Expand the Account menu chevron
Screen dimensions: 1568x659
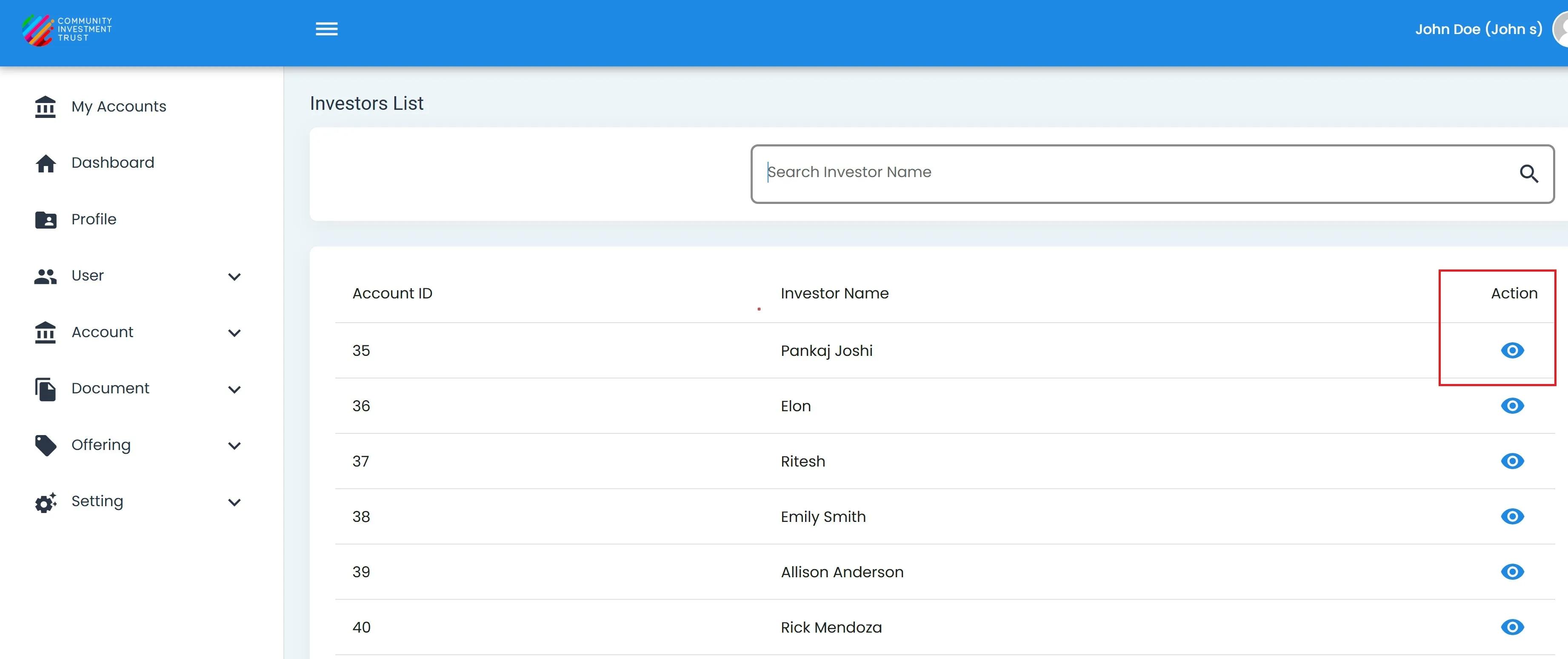[234, 332]
